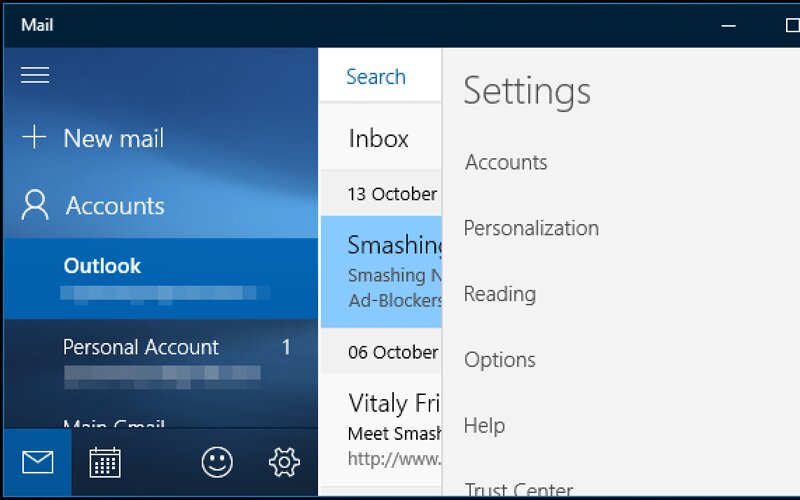
Task: Send feedback with smiley icon
Action: pyautogui.click(x=217, y=462)
